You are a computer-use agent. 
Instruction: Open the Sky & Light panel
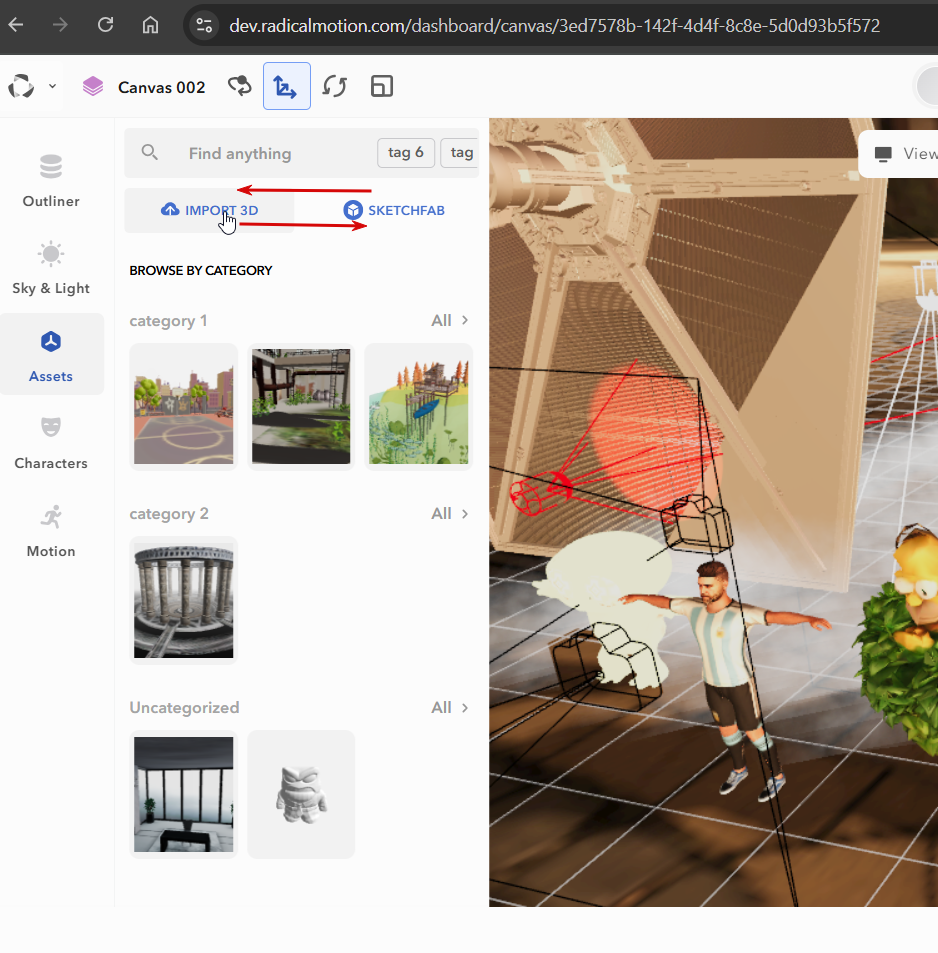51,268
